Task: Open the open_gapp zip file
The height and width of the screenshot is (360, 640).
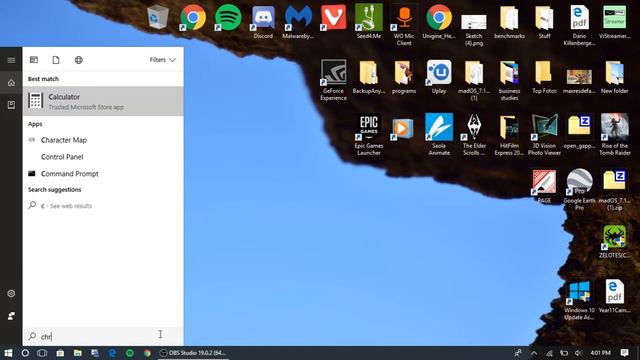Action: pos(579,132)
